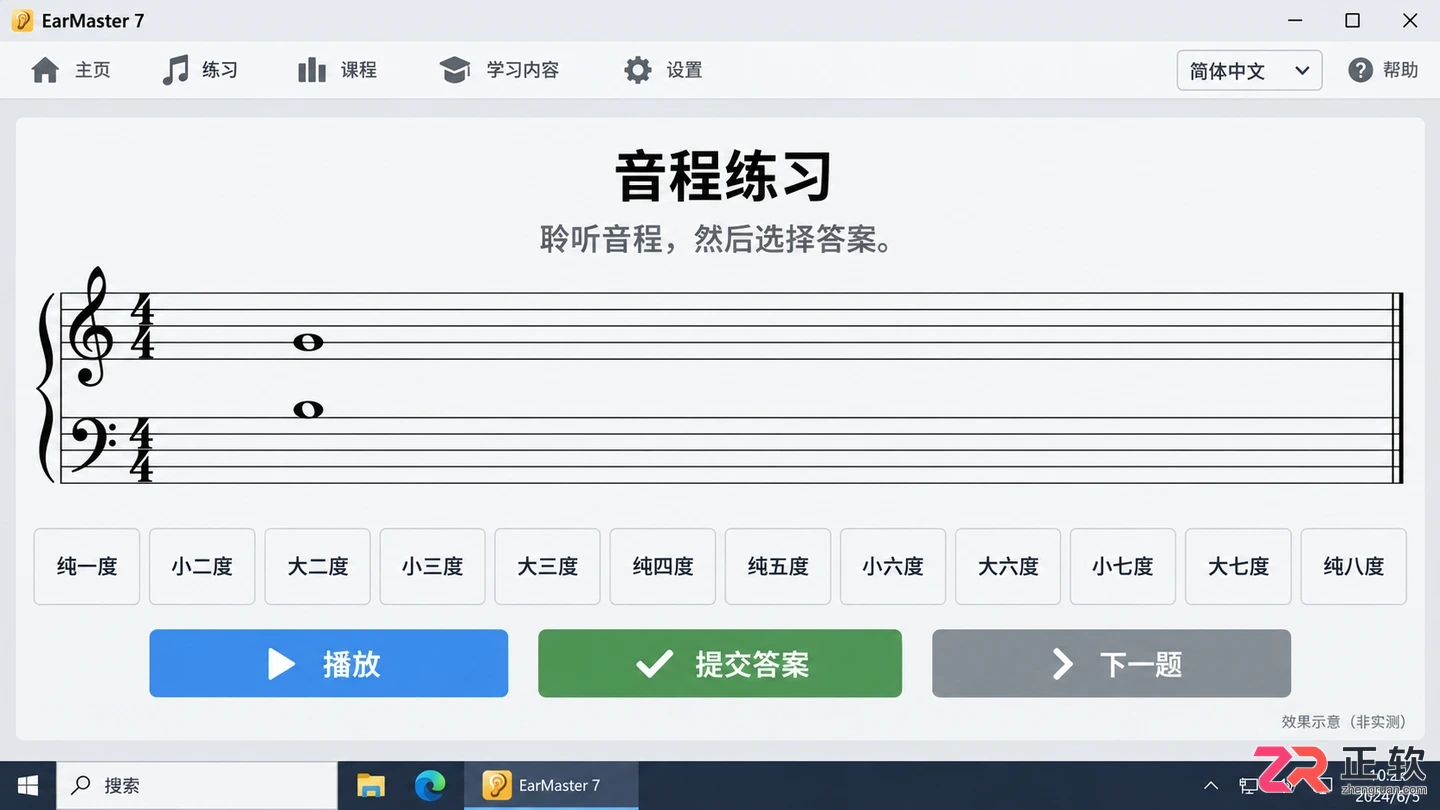Image resolution: width=1440 pixels, height=810 pixels.
Task: Choose the 小七度 interval answer
Action: [1123, 567]
